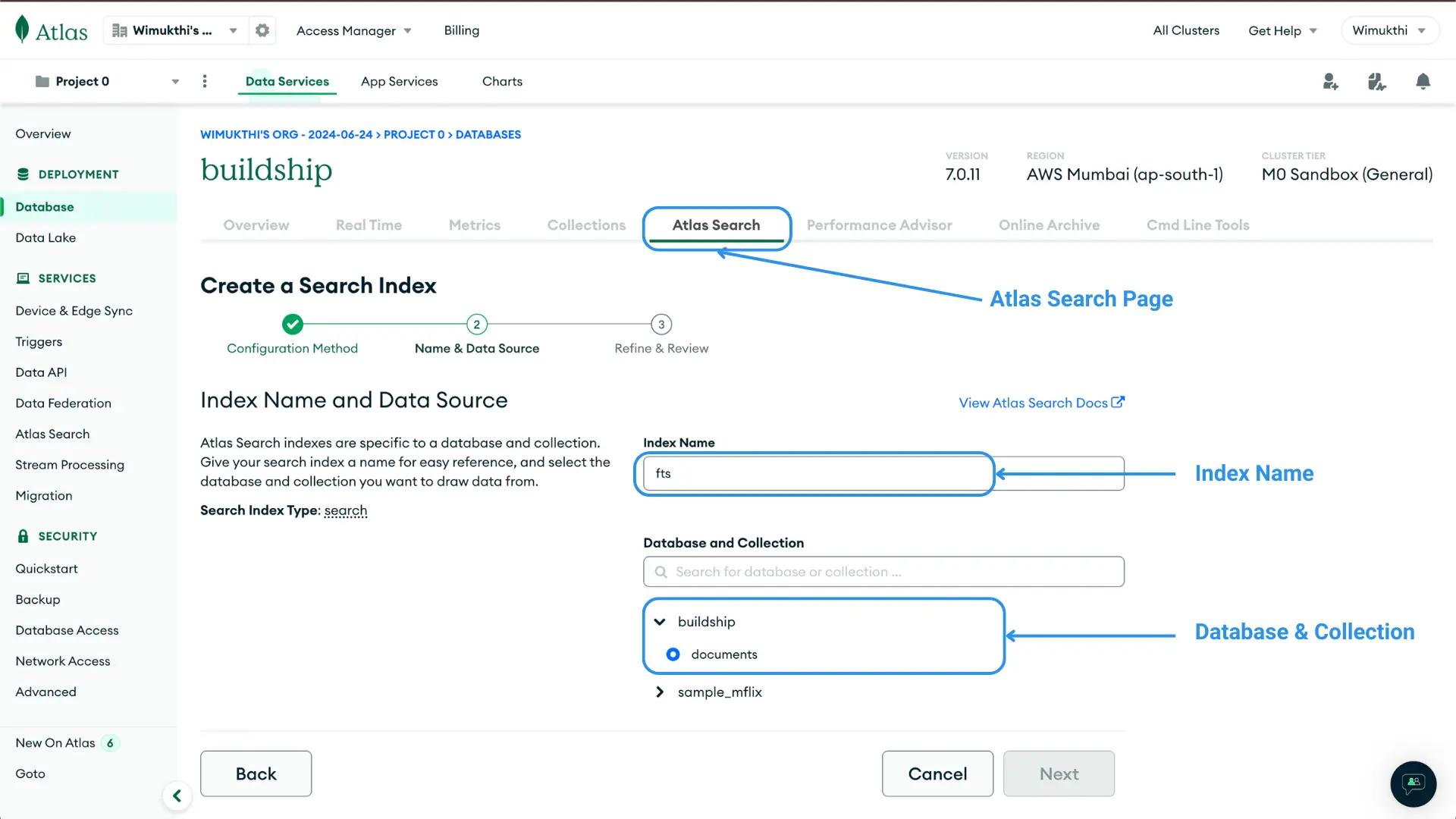Screen dimensions: 1456x819
Task: Expand the sample_mflix database tree
Action: (659, 691)
